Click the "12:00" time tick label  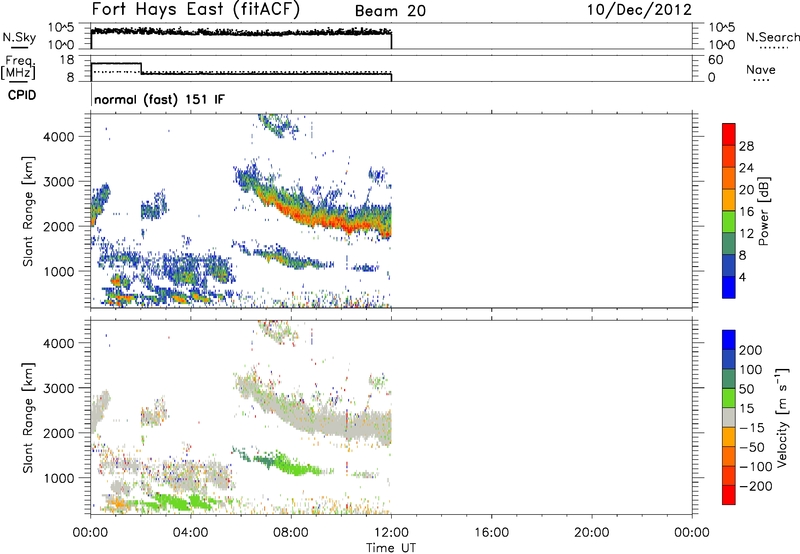pos(391,533)
